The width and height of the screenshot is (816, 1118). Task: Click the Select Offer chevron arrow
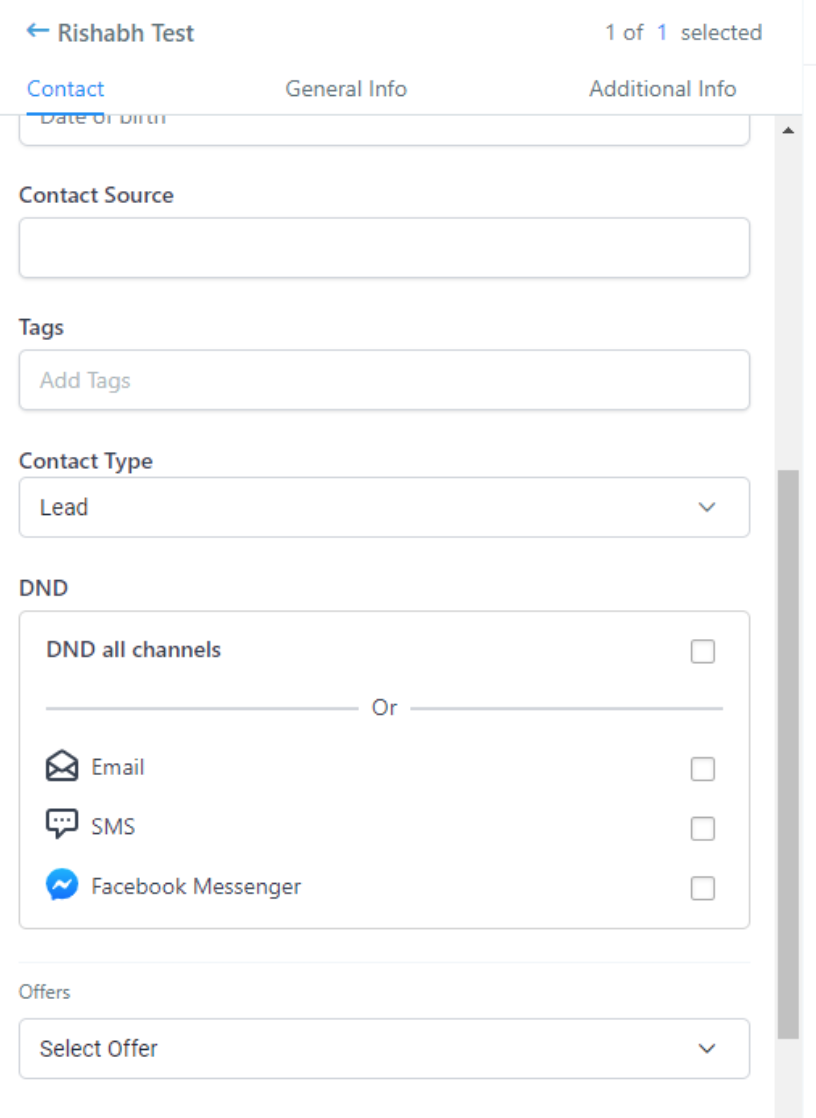[707, 1049]
